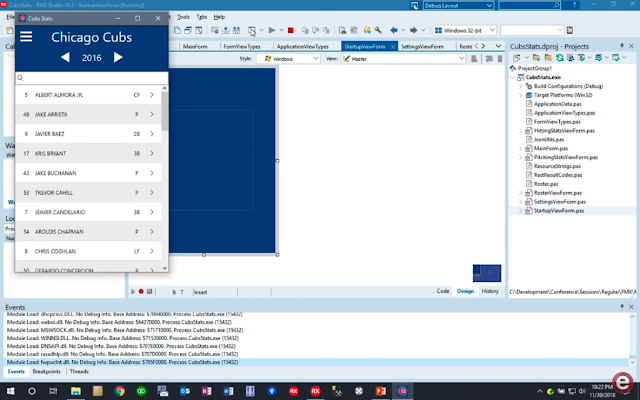Open the hamburger menu in Cubs Stats
Viewport: 640px width, 400px height.
coord(26,37)
